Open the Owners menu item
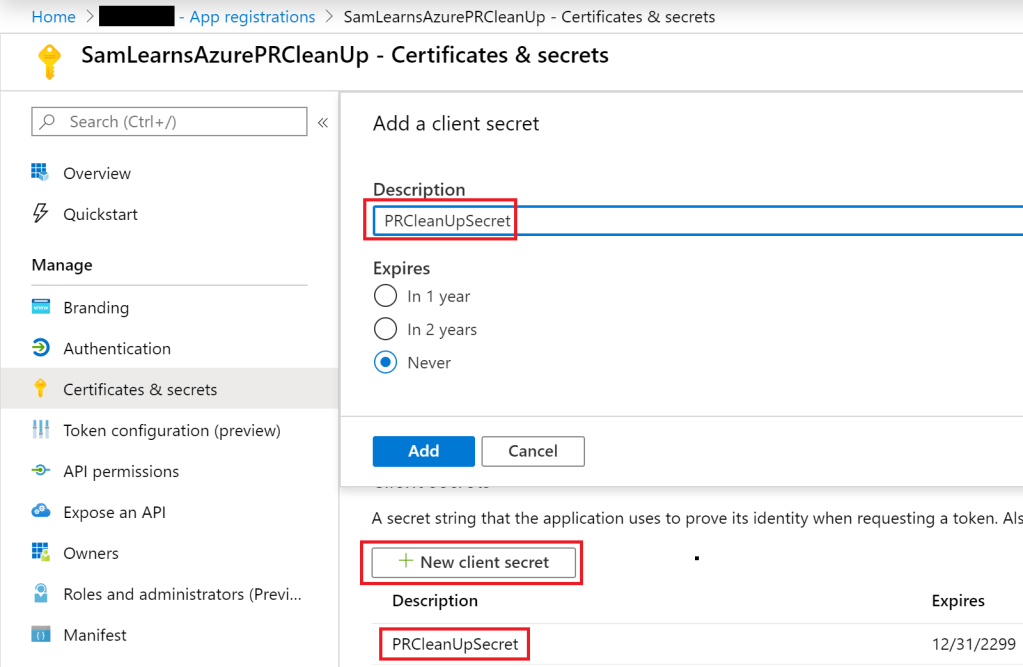 pyautogui.click(x=91, y=553)
